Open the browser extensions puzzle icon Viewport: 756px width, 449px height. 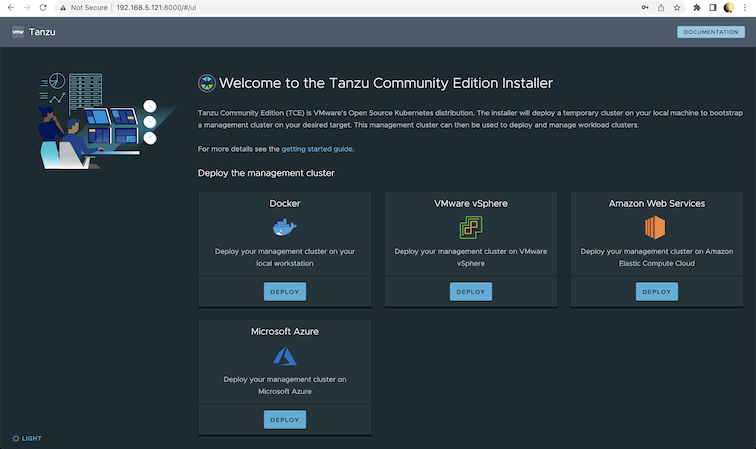(697, 8)
